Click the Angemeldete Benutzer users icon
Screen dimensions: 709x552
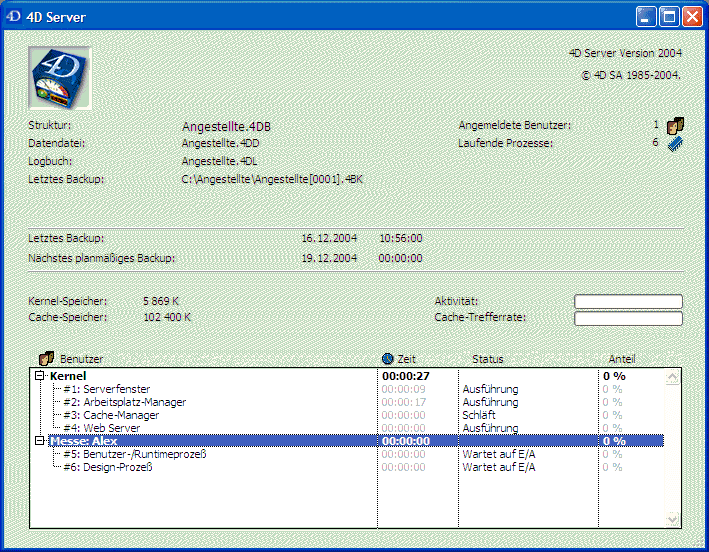675,126
